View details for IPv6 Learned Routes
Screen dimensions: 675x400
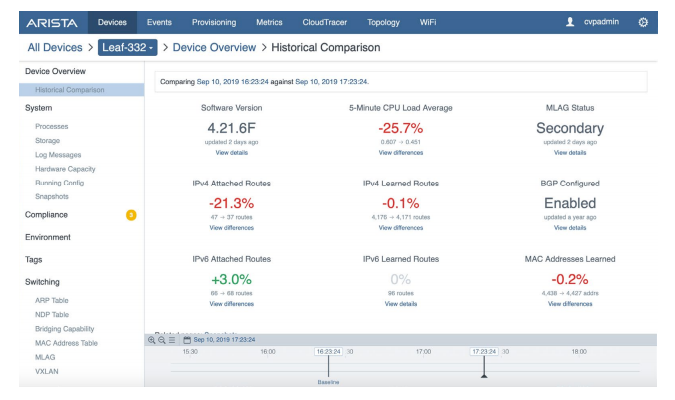tap(401, 304)
